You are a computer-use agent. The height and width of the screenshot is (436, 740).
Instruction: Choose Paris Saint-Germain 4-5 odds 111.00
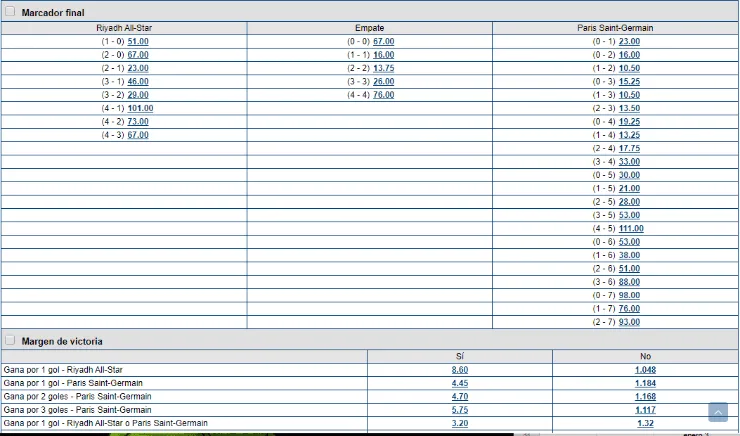631,228
